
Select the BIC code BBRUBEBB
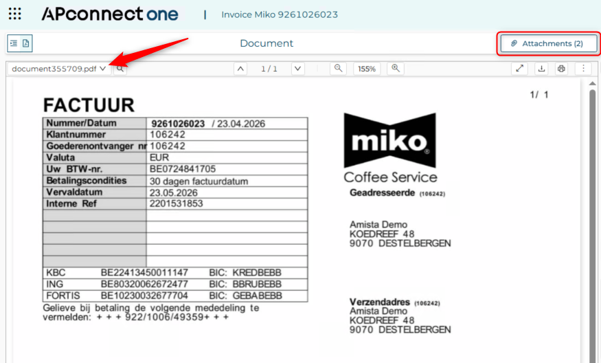257,284
